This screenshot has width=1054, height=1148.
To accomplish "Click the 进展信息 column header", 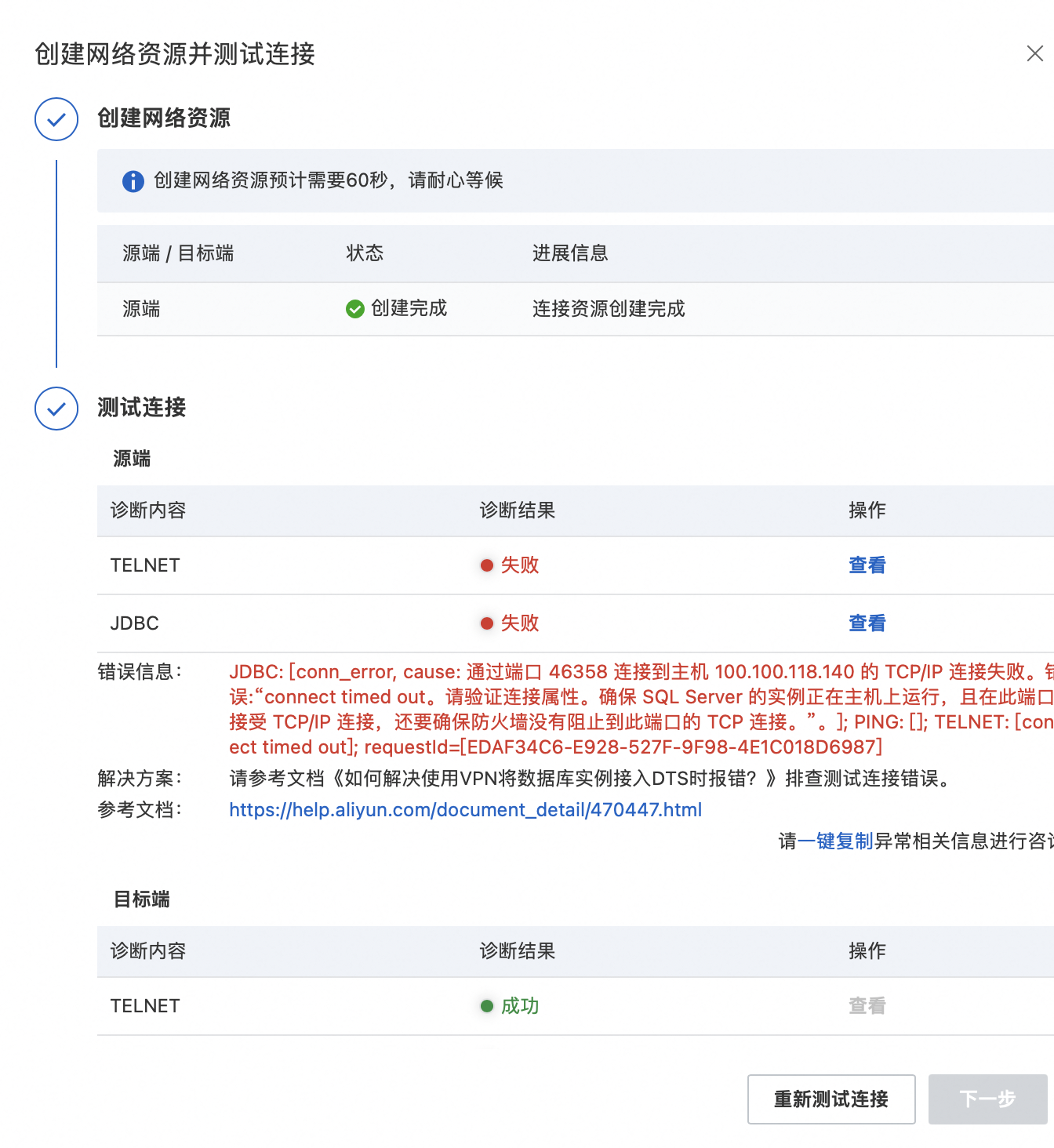I will click(x=570, y=253).
